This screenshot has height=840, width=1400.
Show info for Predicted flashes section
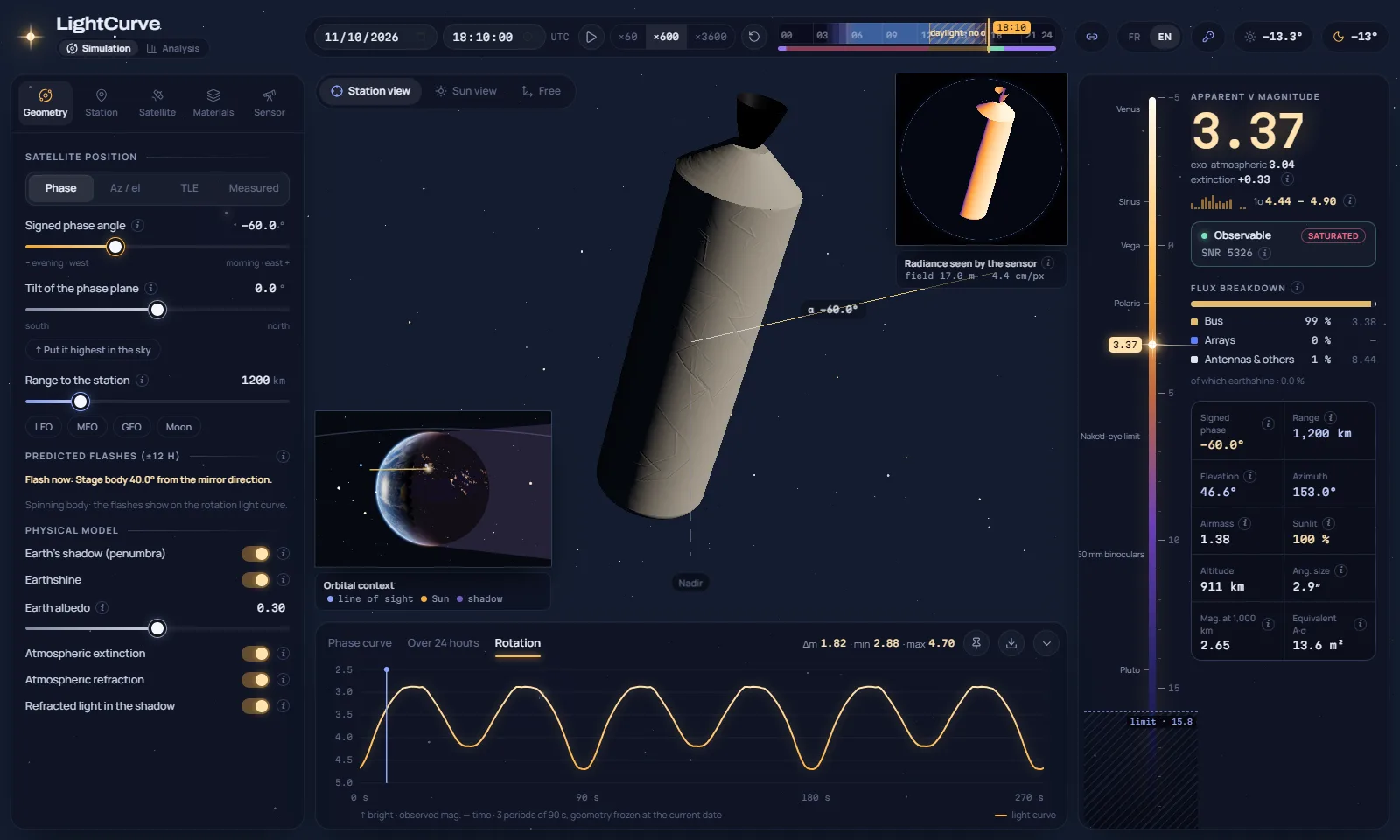click(283, 456)
